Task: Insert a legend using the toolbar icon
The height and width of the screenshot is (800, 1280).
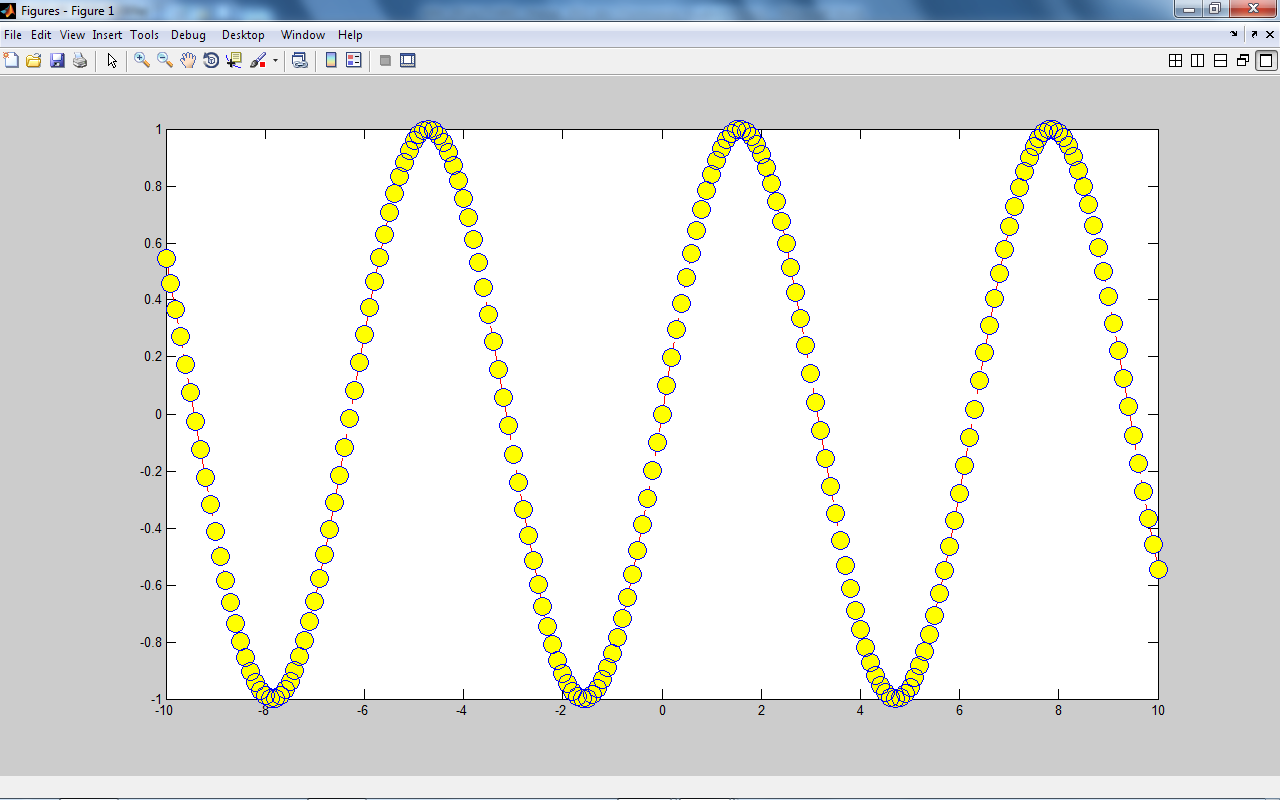Action: [x=353, y=61]
